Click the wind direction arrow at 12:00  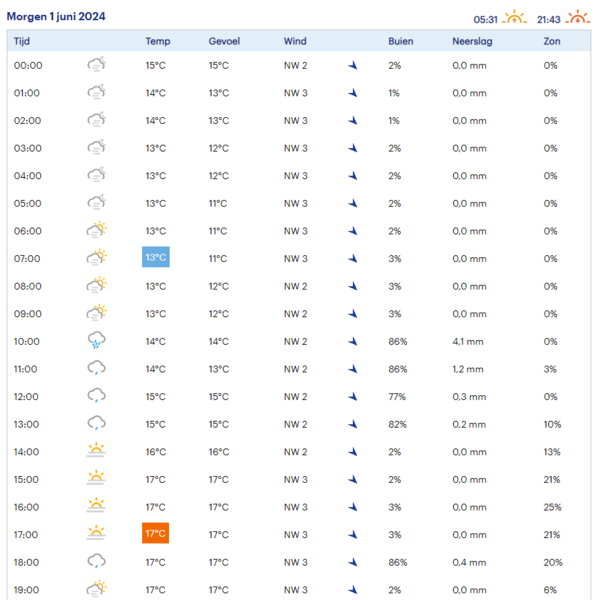pyautogui.click(x=353, y=397)
